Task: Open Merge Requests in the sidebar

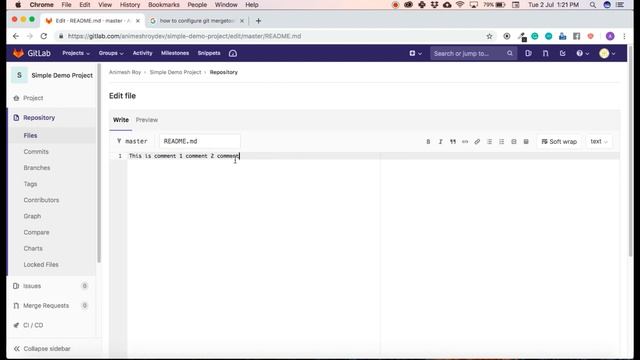Action: pyautogui.click(x=46, y=306)
